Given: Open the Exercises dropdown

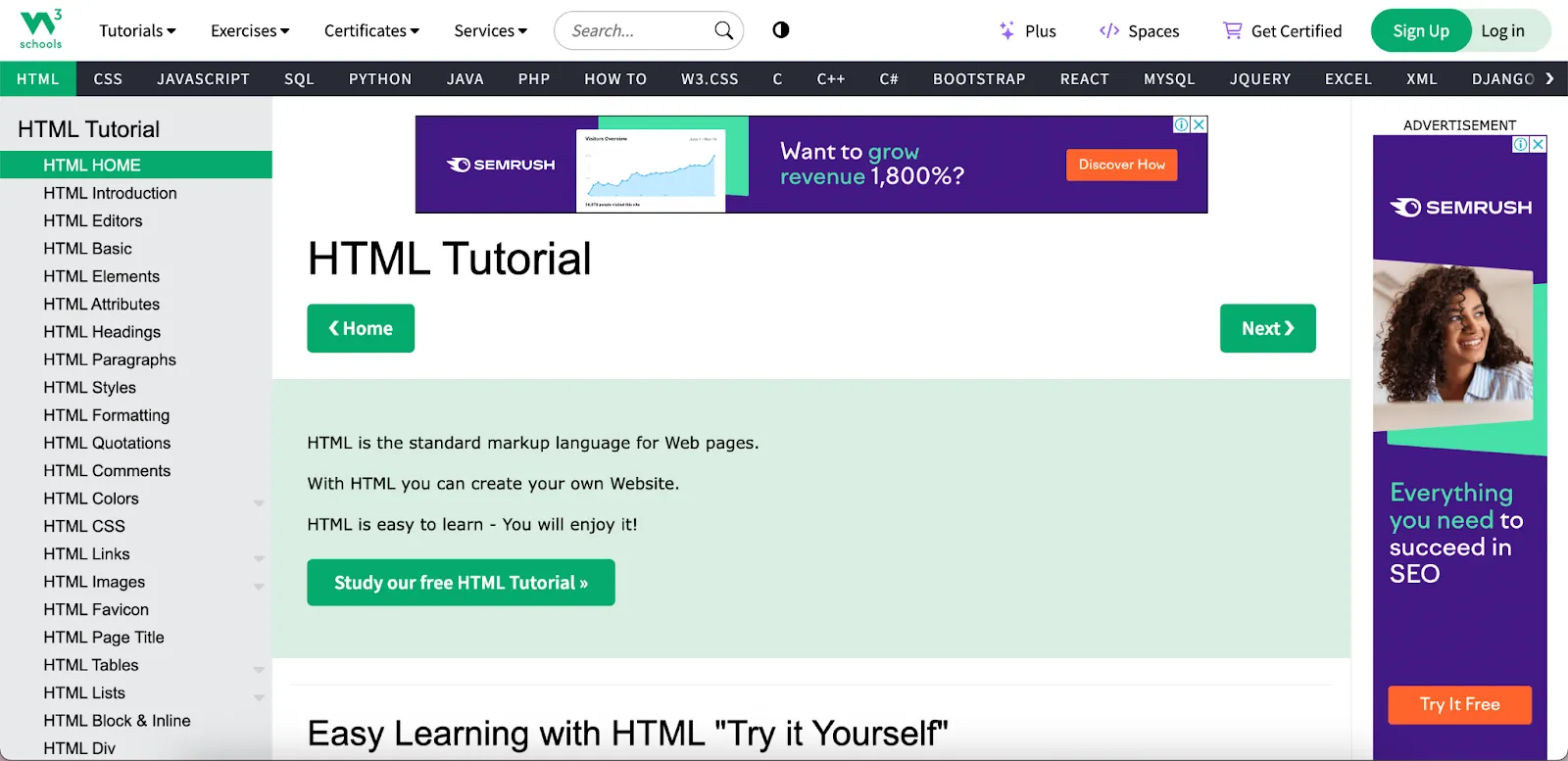Looking at the screenshot, I should click(x=250, y=30).
